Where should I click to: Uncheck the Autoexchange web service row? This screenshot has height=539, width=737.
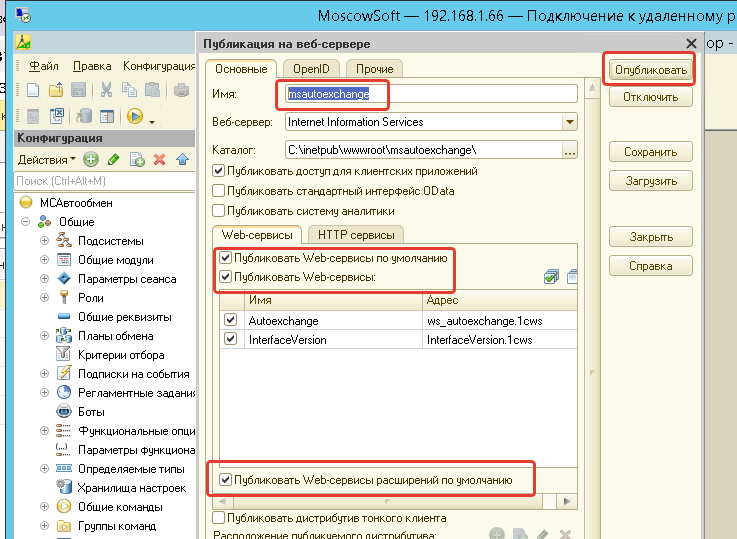[230, 320]
